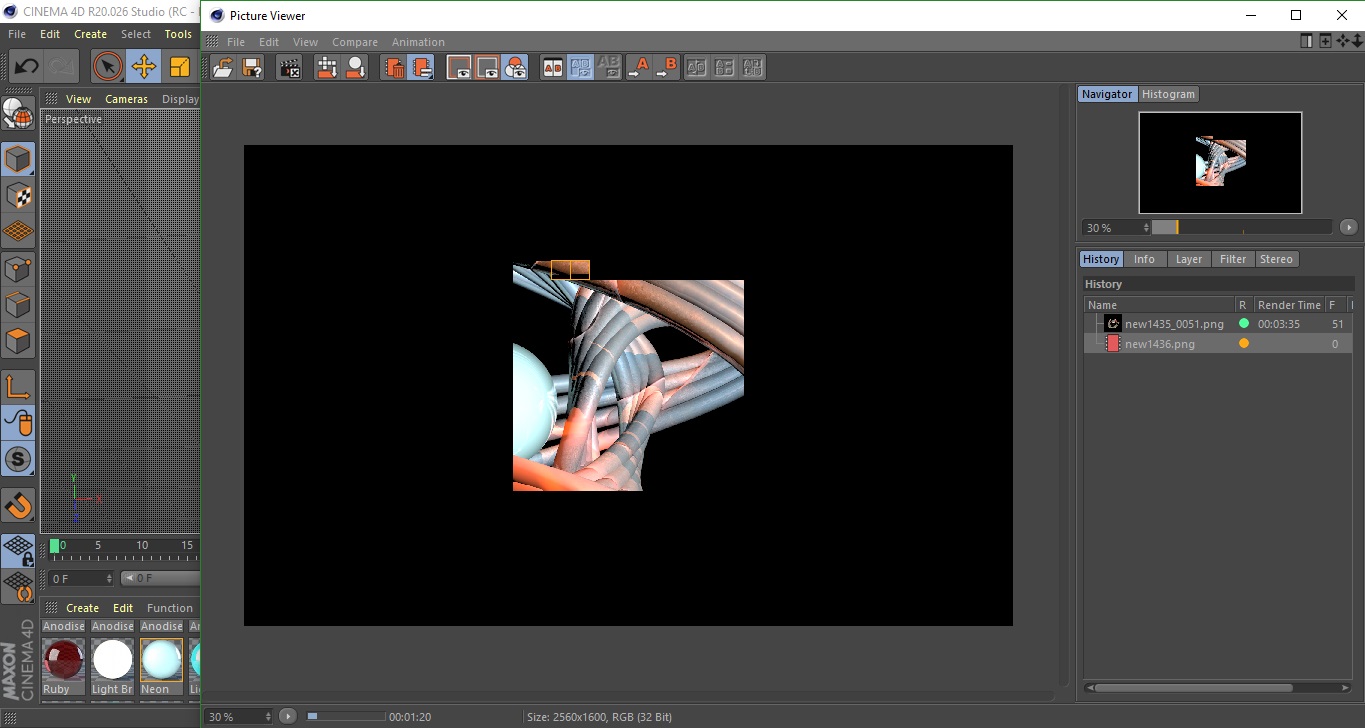Click the Open file icon in Picture Viewer
The height and width of the screenshot is (728, 1365).
pyautogui.click(x=223, y=68)
